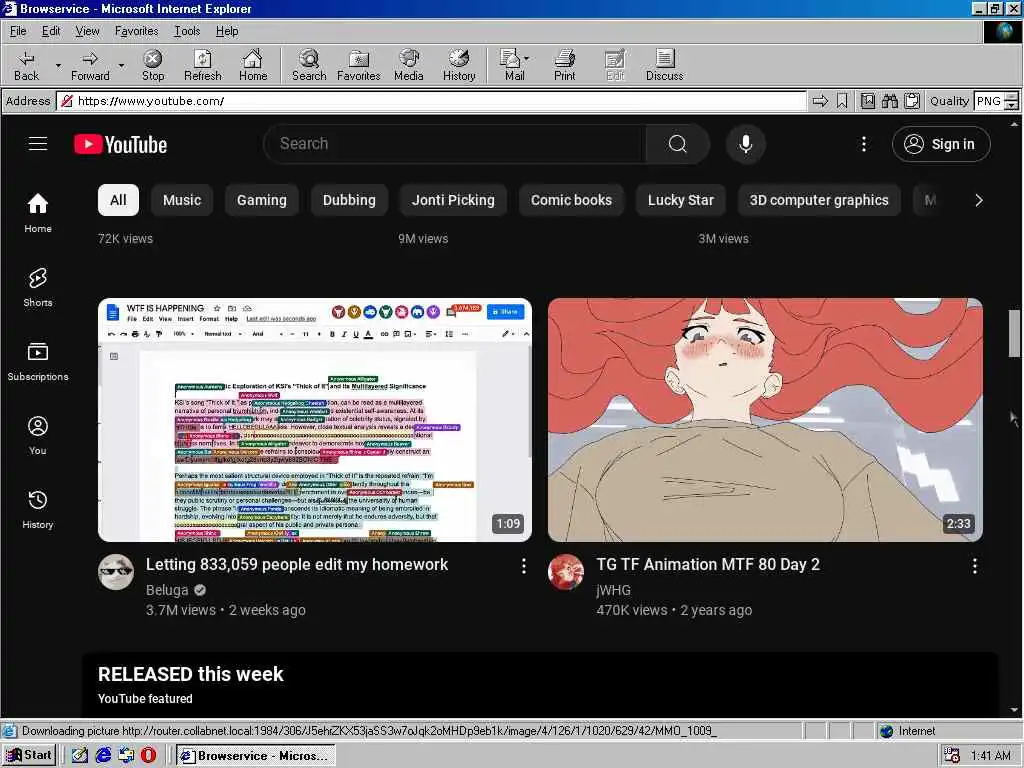This screenshot has height=768, width=1024.
Task: Open the jWHG channel link
Action: coord(613,590)
